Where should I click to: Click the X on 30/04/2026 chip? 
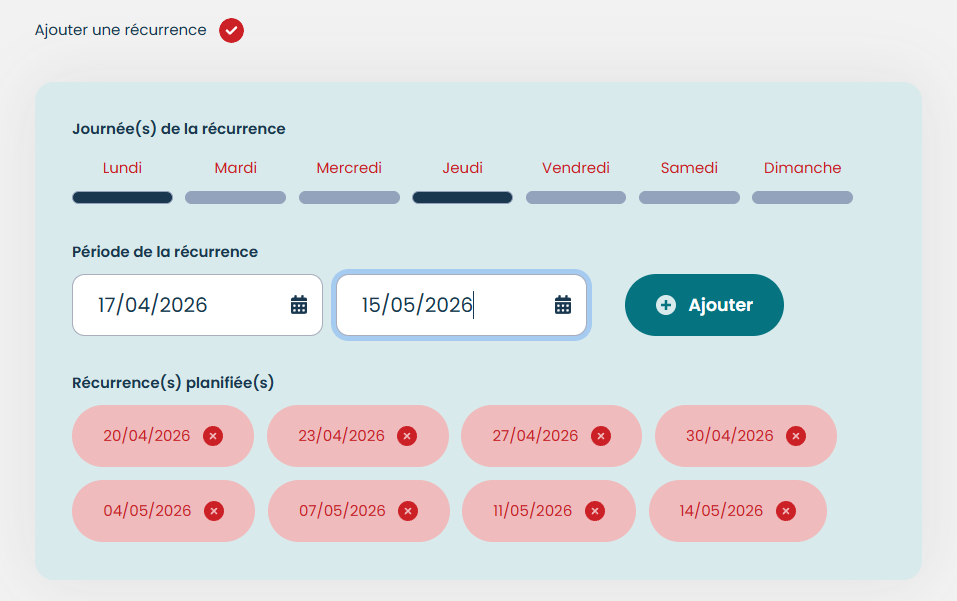click(x=796, y=436)
